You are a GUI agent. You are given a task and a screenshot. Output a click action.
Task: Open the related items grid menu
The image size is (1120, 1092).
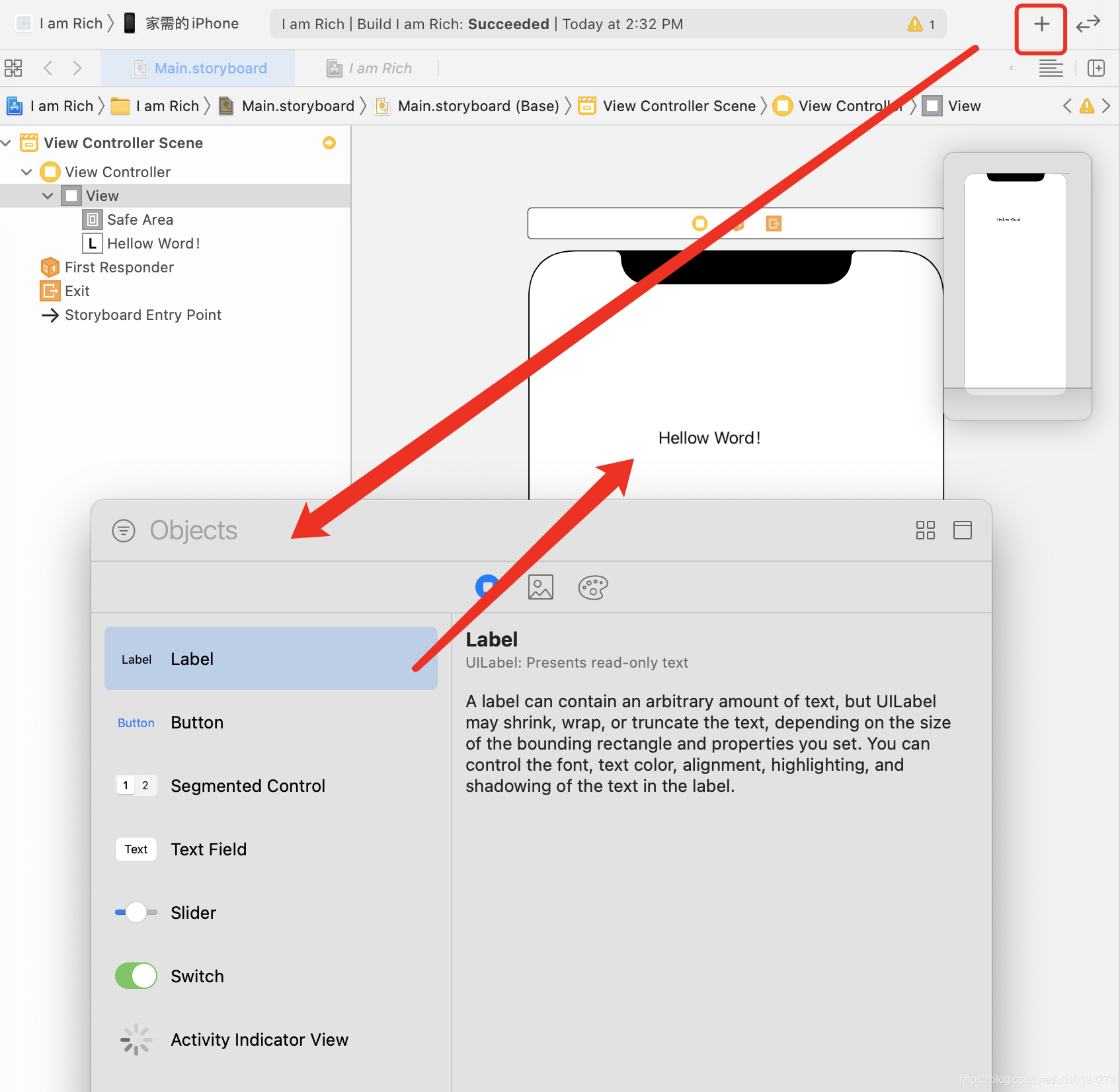click(x=13, y=68)
